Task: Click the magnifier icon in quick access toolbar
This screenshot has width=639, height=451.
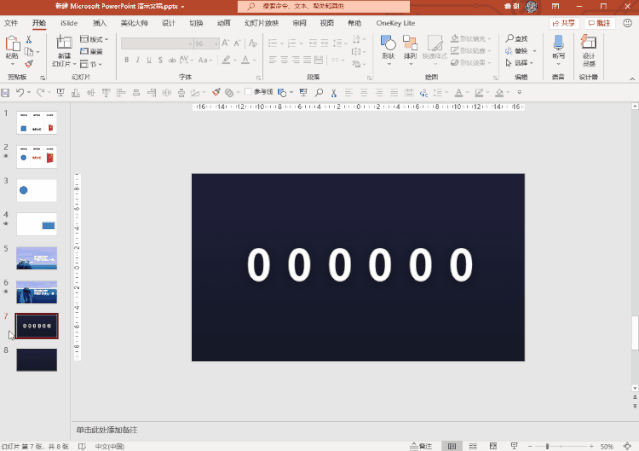Action: click(x=319, y=93)
